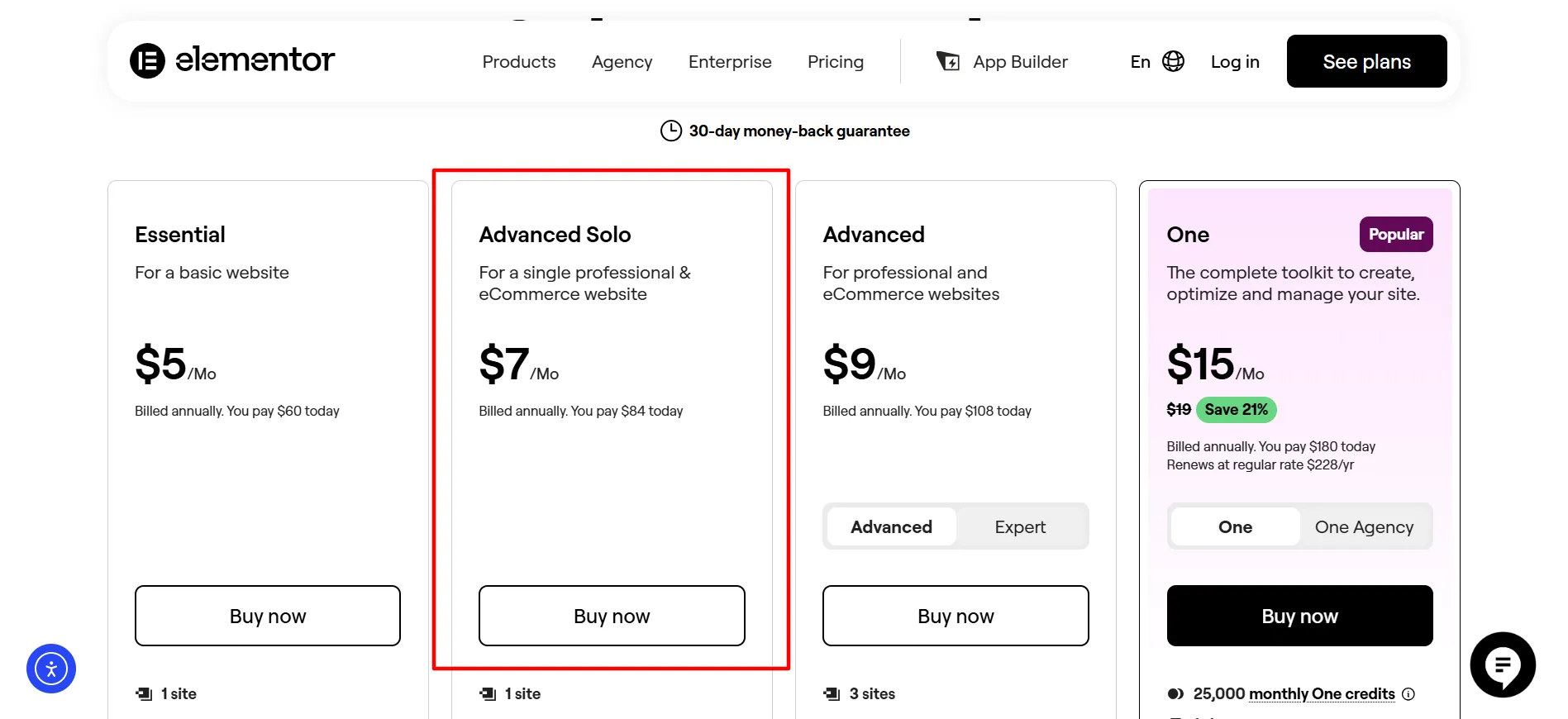Click the Elementor logo icon
Screen dimensions: 1568x719
(147, 61)
